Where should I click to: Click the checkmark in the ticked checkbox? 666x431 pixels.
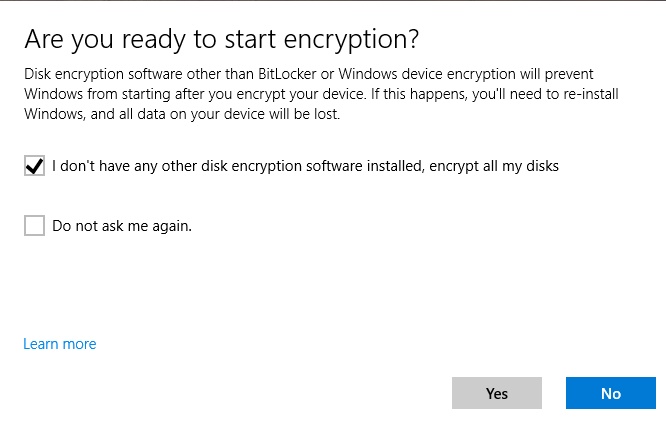[x=34, y=166]
